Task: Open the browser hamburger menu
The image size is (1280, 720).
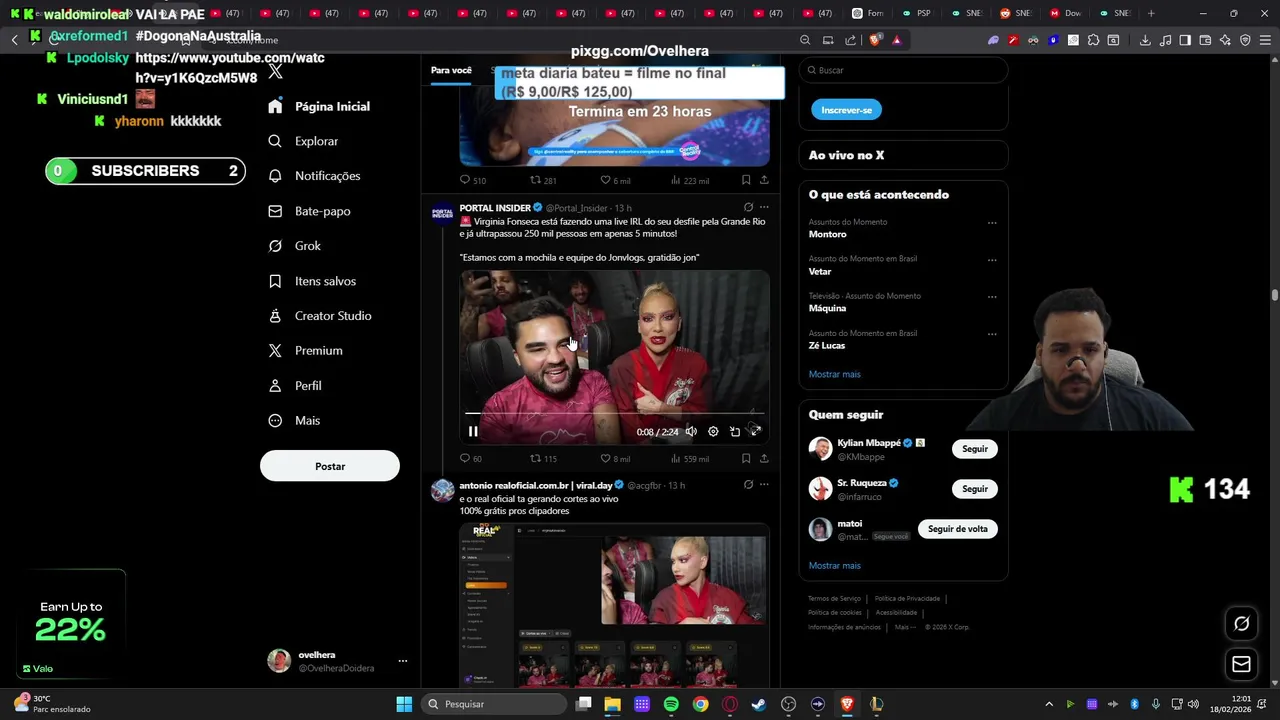Action: tap(1265, 40)
